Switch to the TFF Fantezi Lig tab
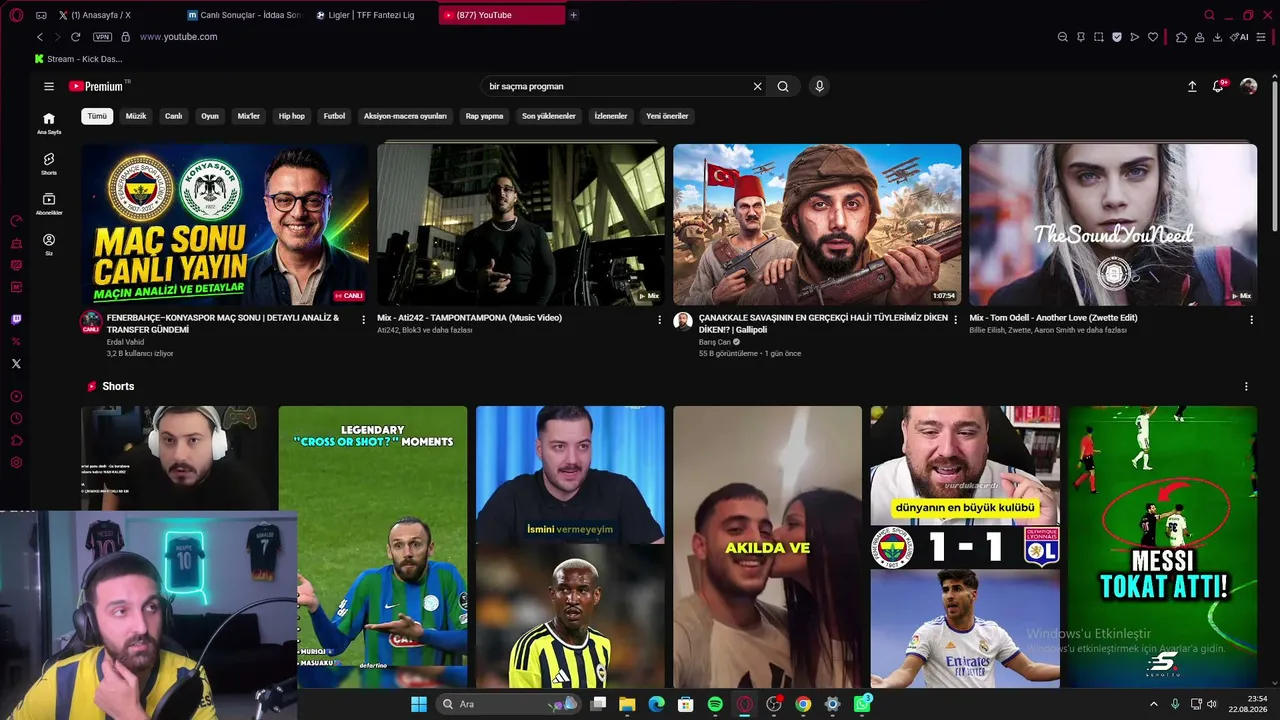The width and height of the screenshot is (1280, 720). pos(371,15)
